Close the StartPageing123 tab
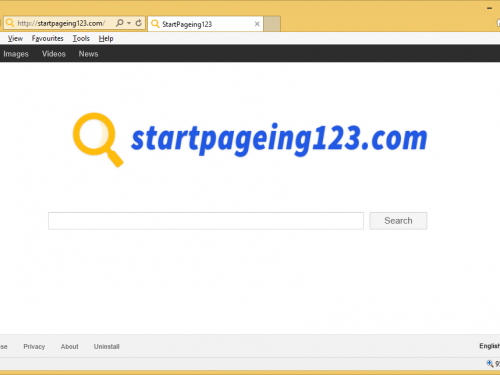Screen dimensions: 500x375 click(257, 24)
